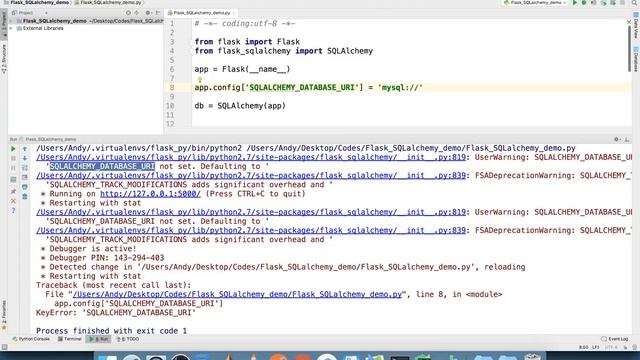Open the Terminal tool tab

69,339
